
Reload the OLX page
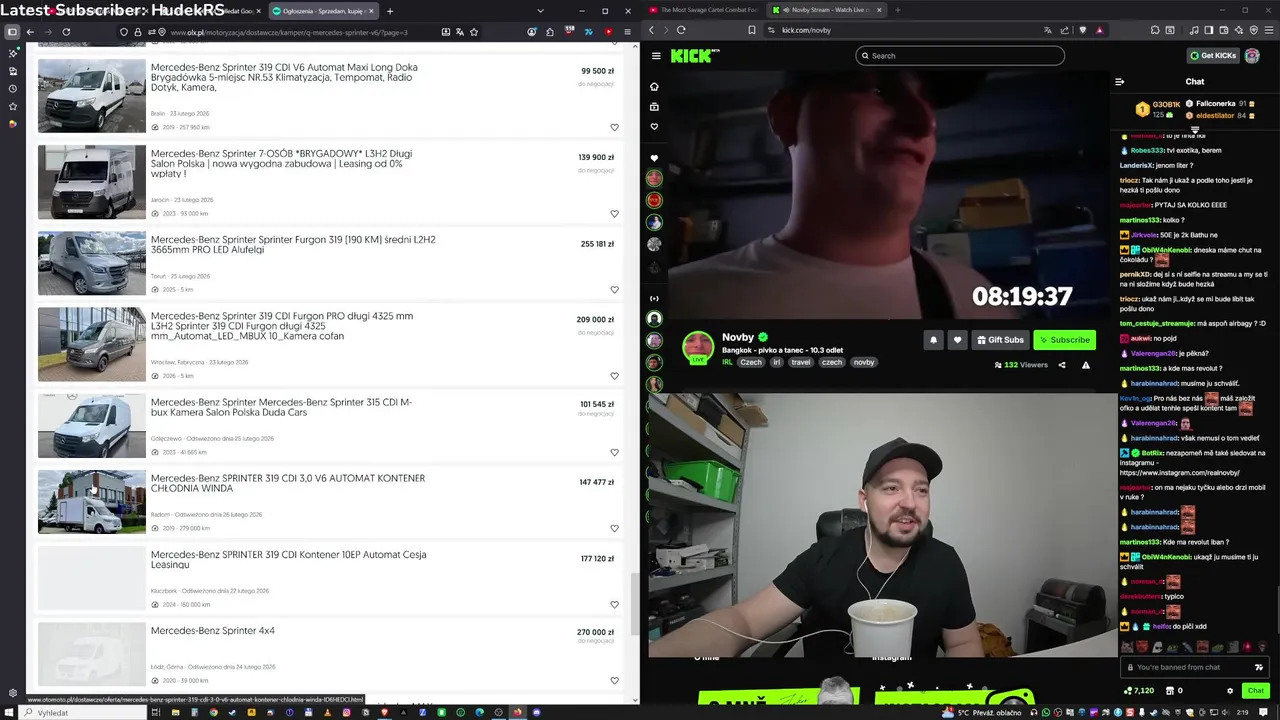[66, 31]
